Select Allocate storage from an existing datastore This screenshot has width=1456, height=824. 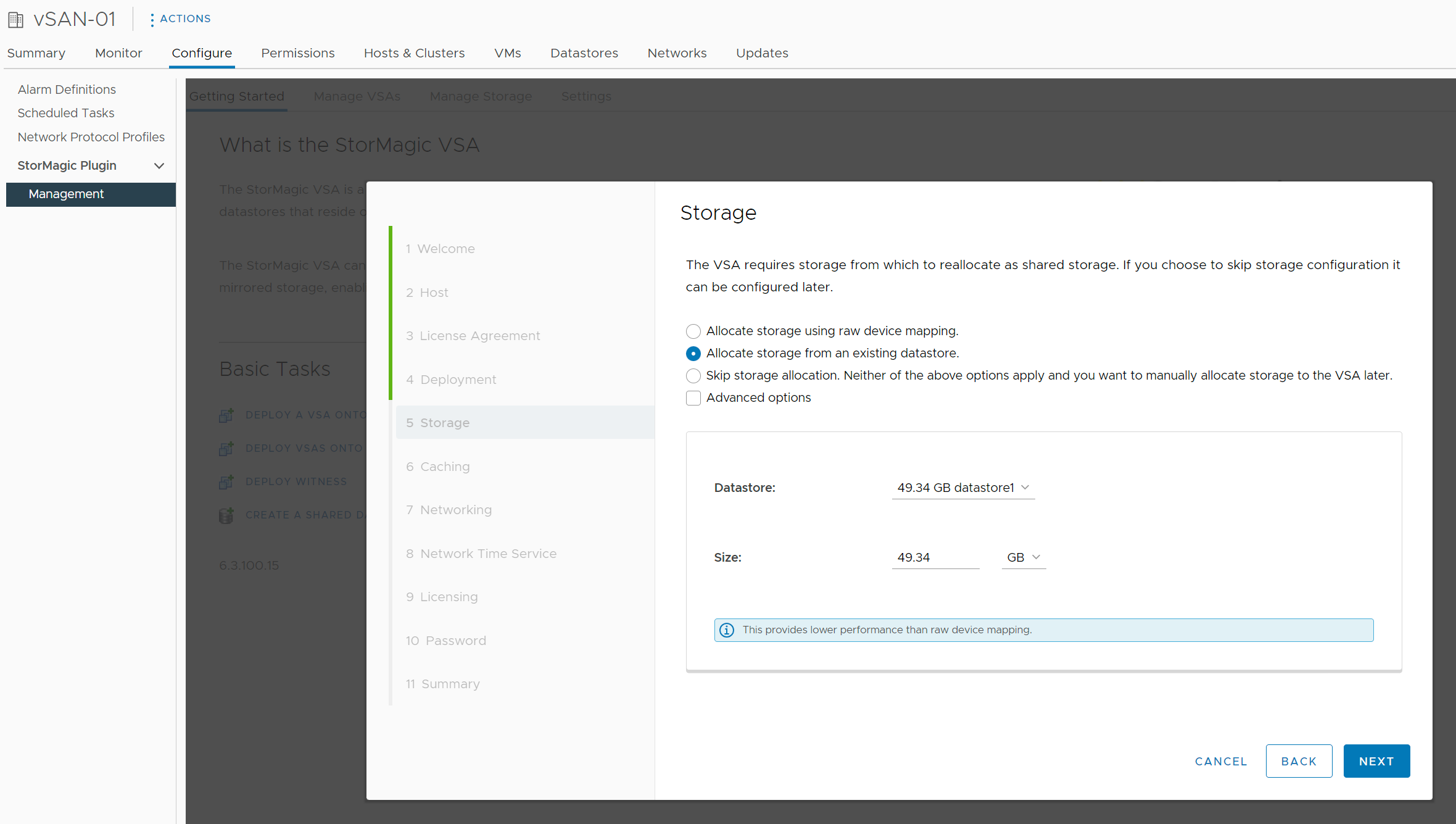693,353
